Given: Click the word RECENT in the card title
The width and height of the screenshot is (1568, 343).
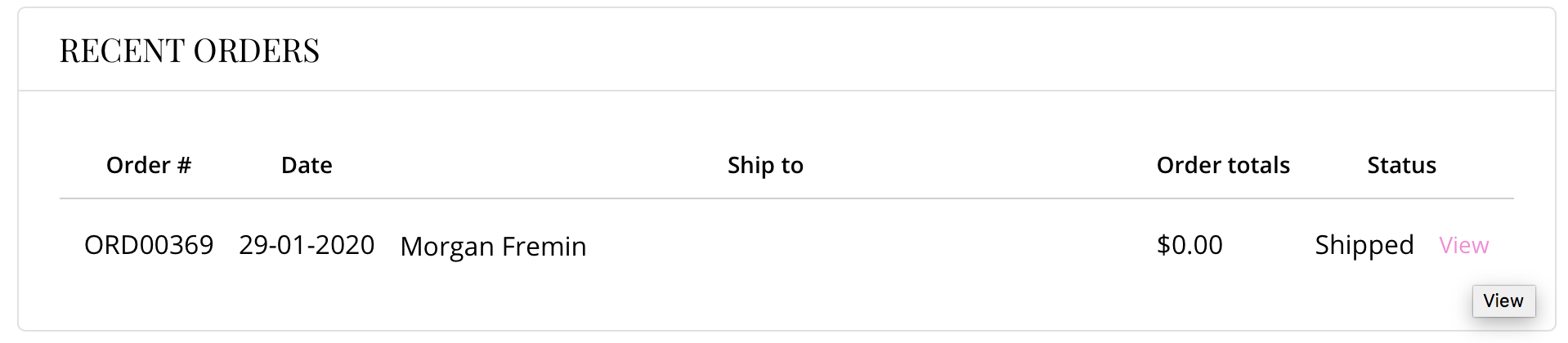Looking at the screenshot, I should point(123,51).
